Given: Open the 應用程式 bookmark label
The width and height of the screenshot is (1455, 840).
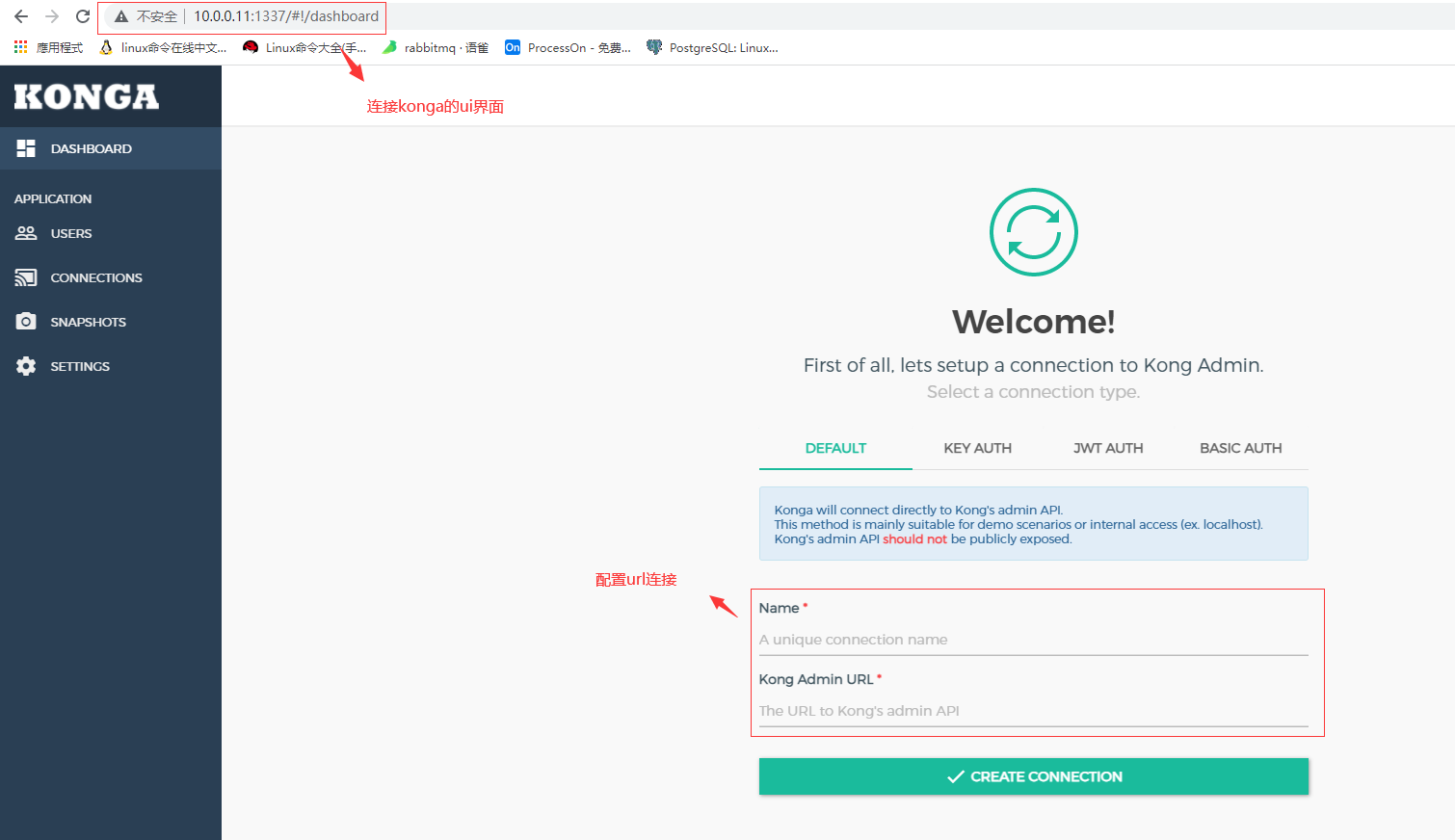Looking at the screenshot, I should coord(60,47).
